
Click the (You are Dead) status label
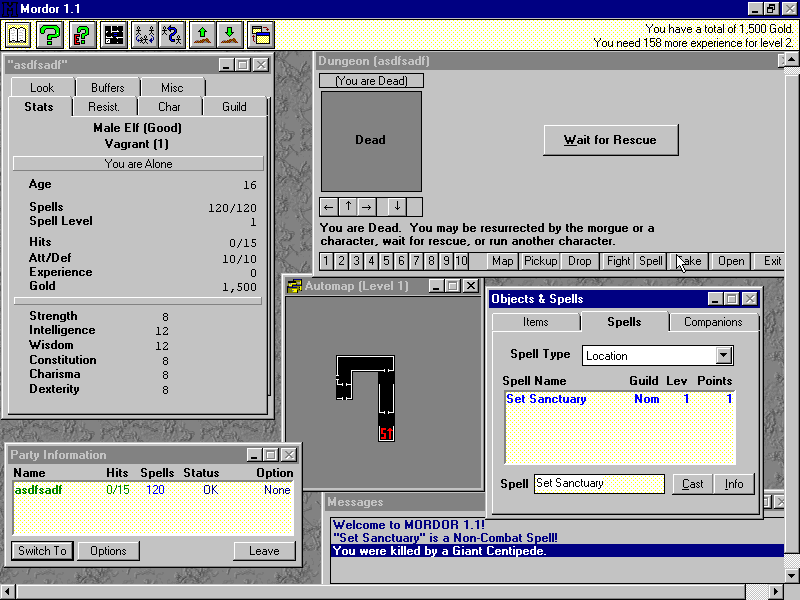point(371,81)
